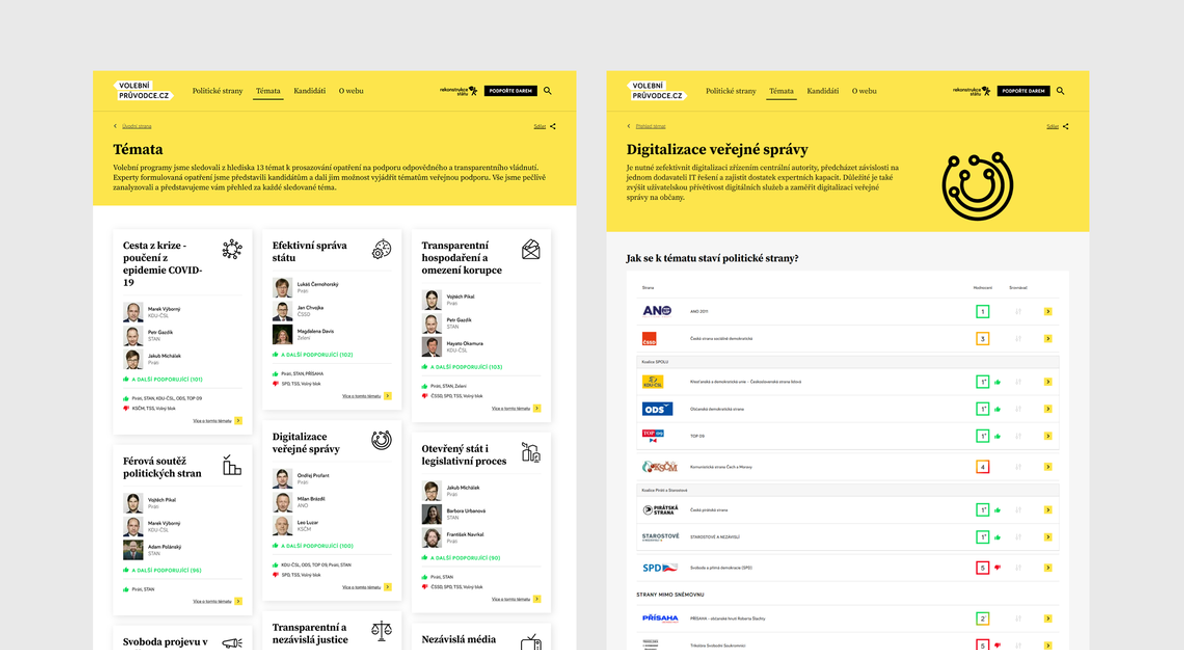Click the podium icon on Férová soutěž card

coord(232,465)
